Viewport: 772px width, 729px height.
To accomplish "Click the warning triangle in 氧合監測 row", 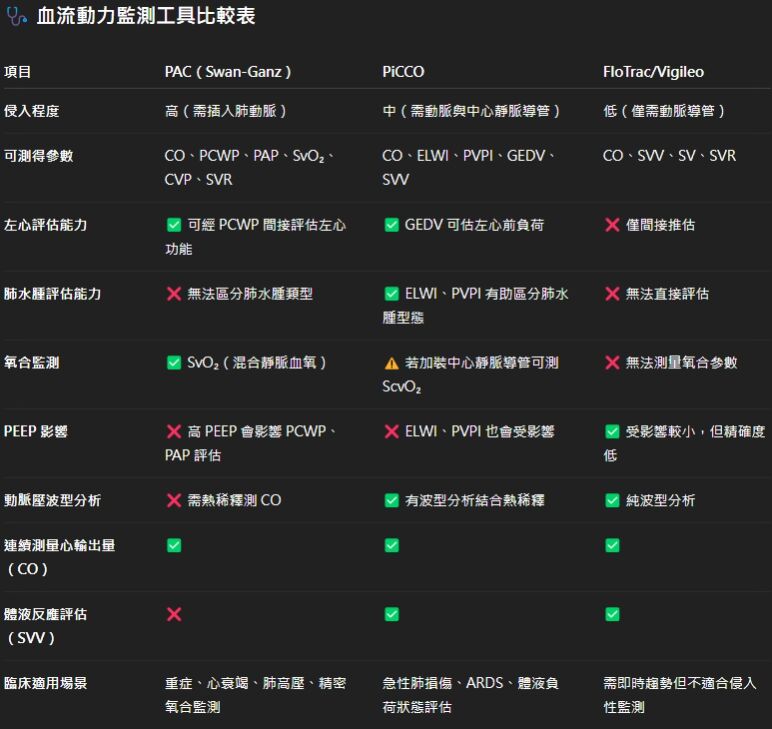I will [392, 363].
